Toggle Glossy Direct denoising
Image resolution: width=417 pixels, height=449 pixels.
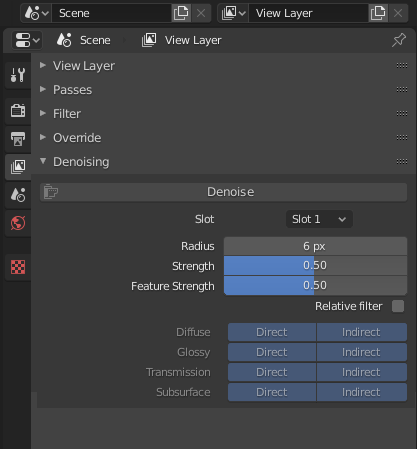tap(272, 352)
